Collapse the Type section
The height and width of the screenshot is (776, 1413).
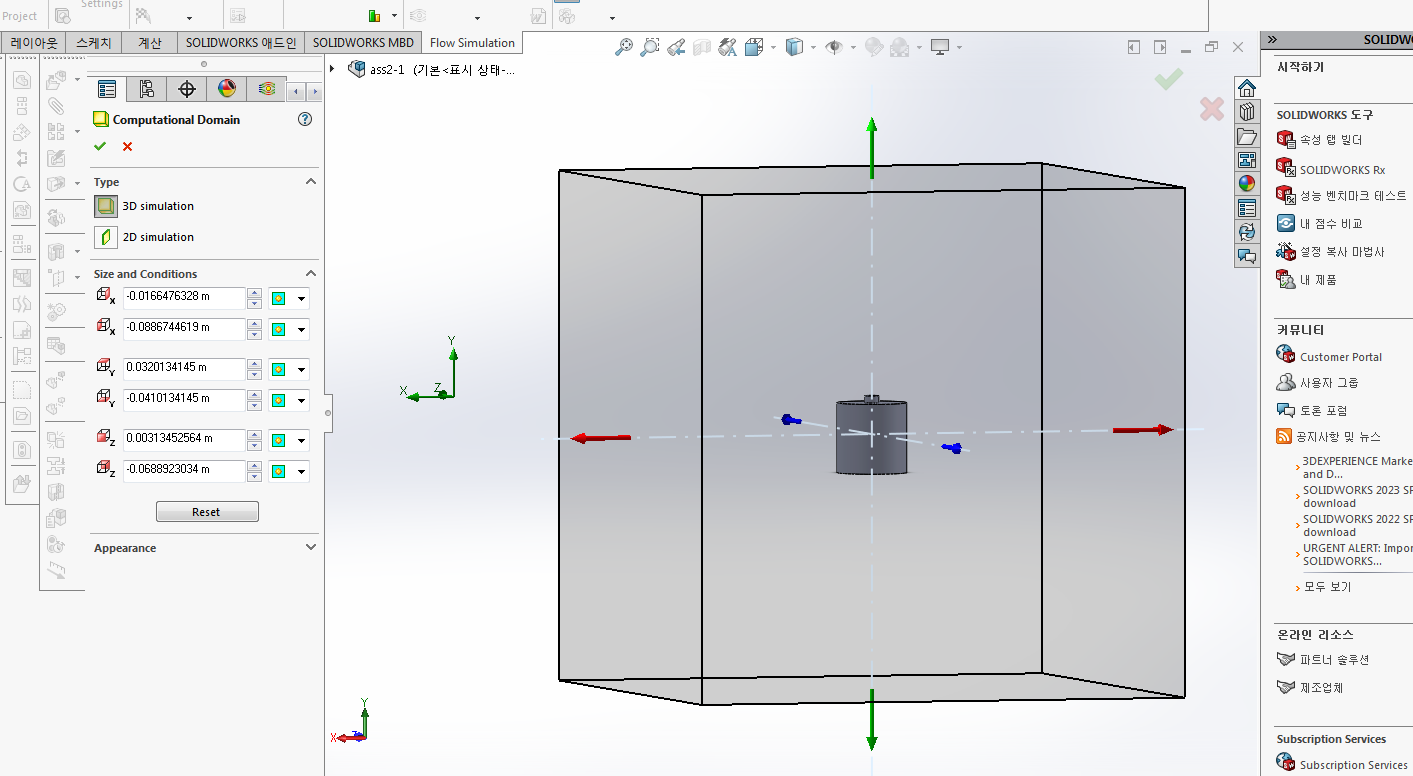click(310, 182)
